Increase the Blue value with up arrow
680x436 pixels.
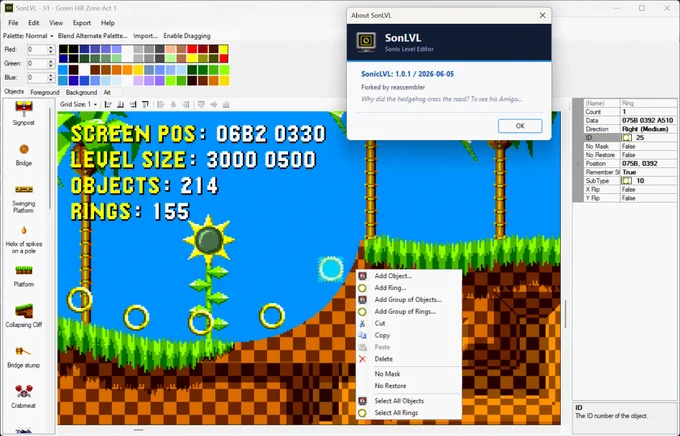[x=51, y=75]
